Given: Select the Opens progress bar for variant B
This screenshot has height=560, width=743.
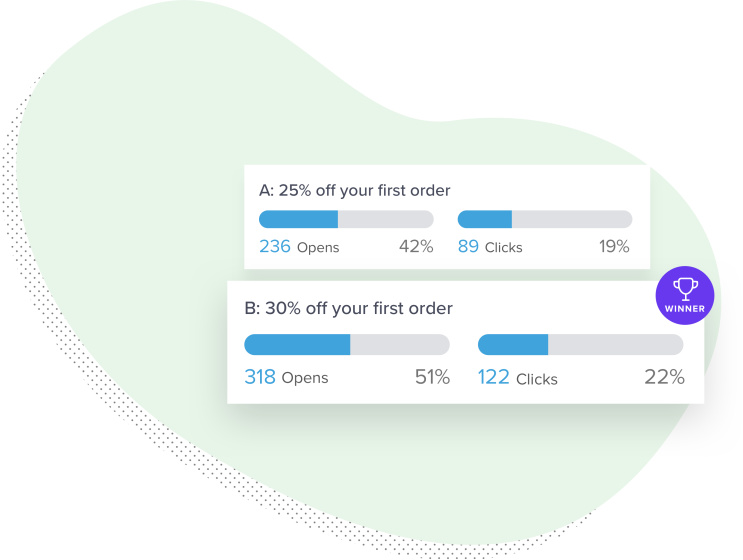Looking at the screenshot, I should [x=347, y=344].
